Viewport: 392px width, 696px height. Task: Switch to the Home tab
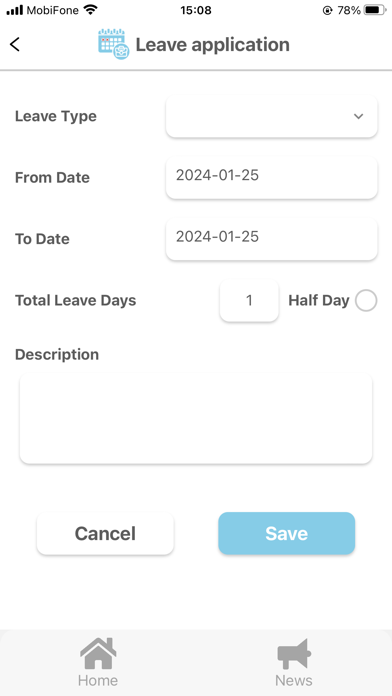coord(98,662)
